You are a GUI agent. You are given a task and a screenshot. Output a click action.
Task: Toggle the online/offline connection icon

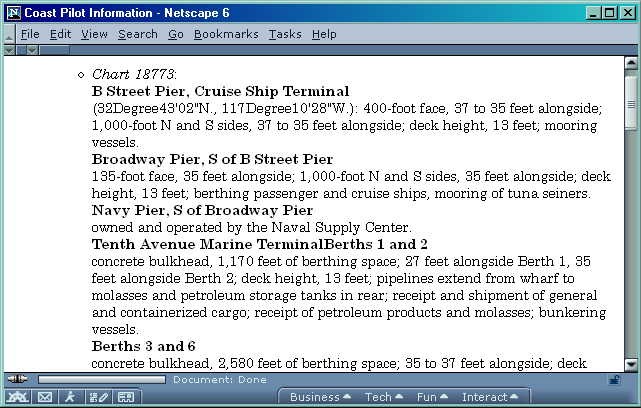tap(17, 380)
